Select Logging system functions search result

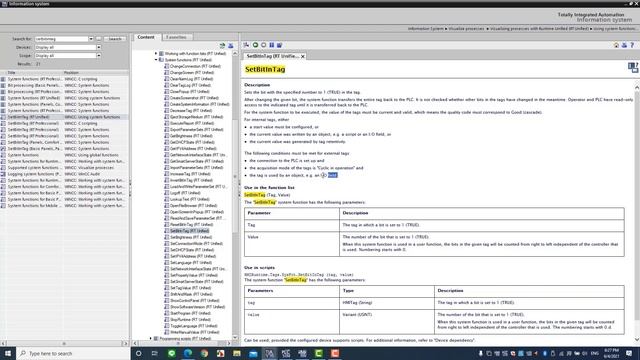click(64, 174)
